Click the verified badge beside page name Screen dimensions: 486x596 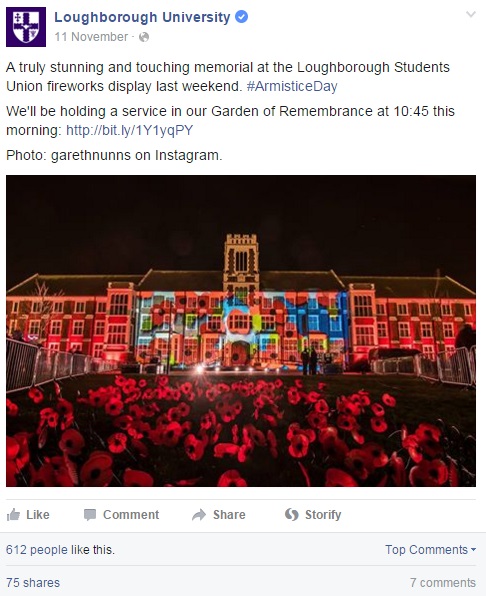point(242,17)
